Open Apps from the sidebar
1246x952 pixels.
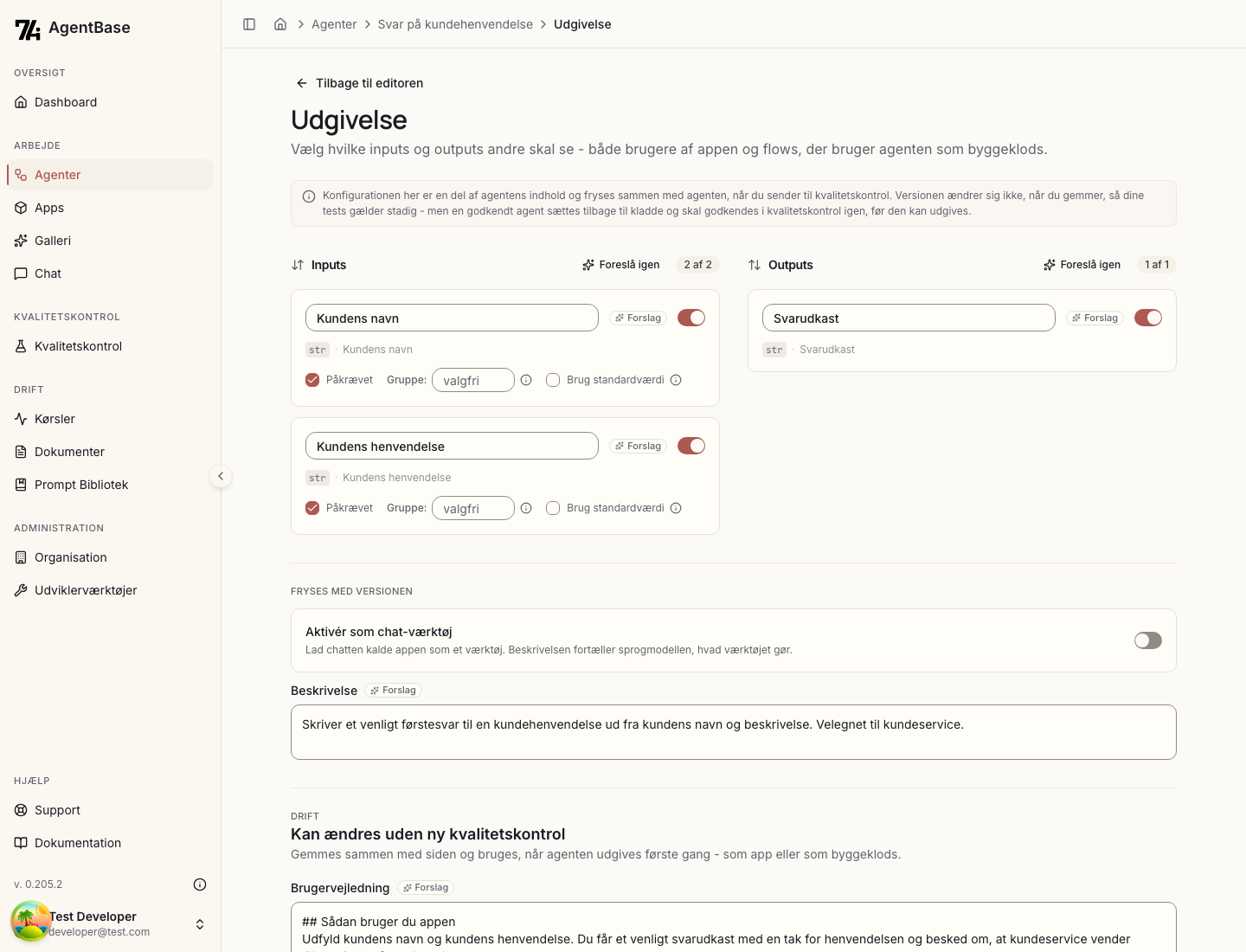pos(110,208)
